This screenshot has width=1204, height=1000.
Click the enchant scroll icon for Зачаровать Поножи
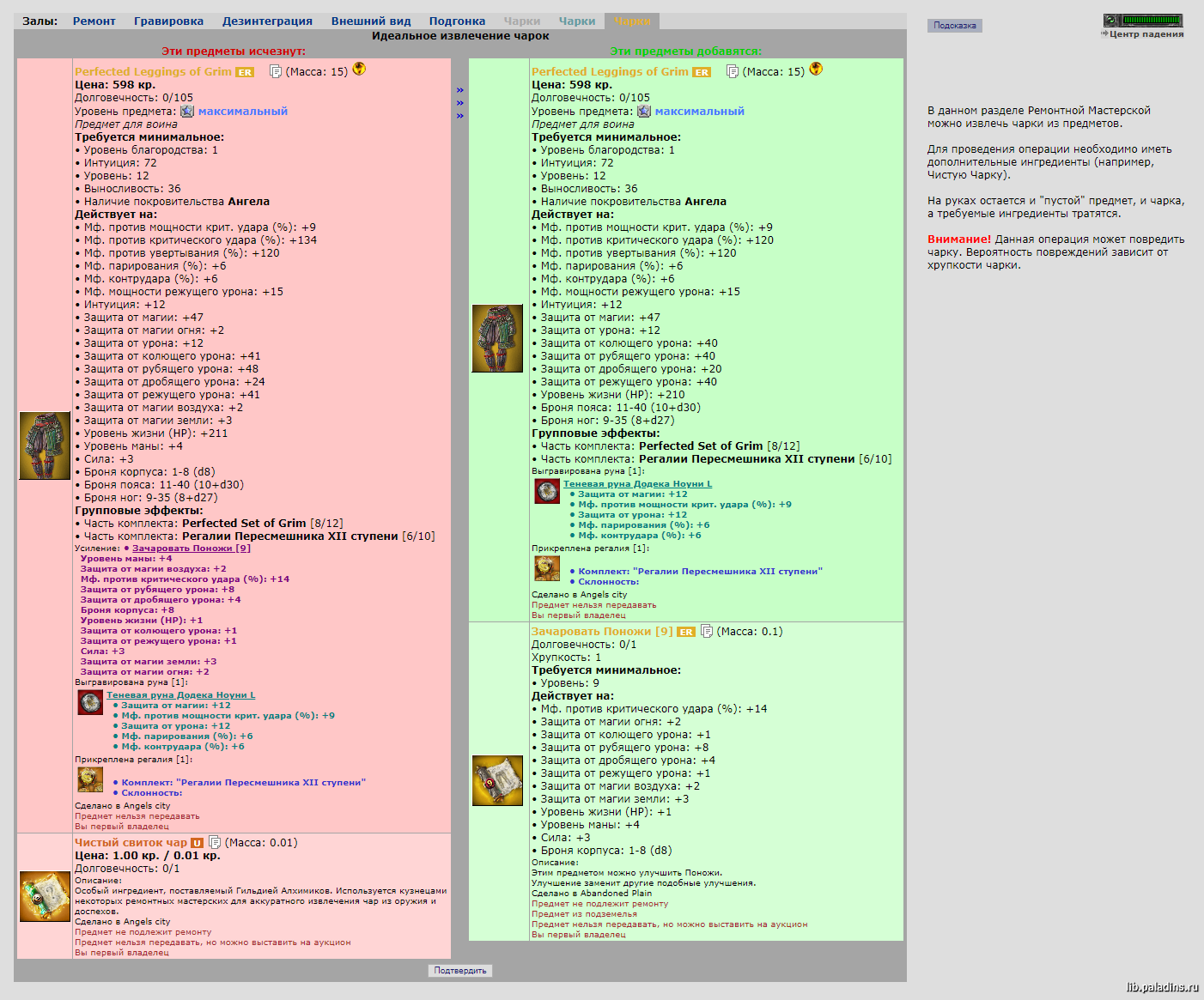click(x=497, y=780)
